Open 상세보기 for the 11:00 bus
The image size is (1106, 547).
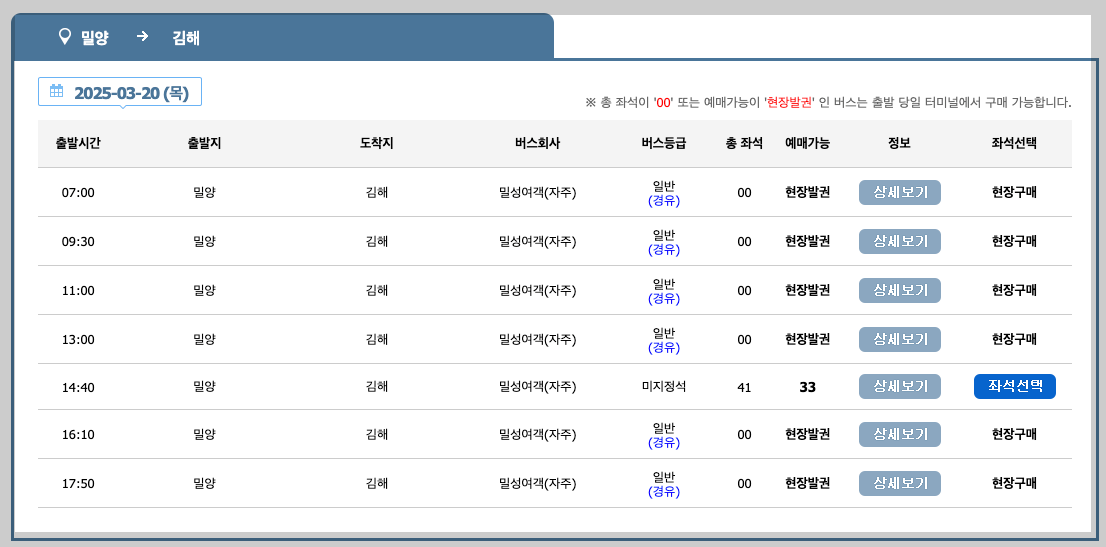coord(900,290)
